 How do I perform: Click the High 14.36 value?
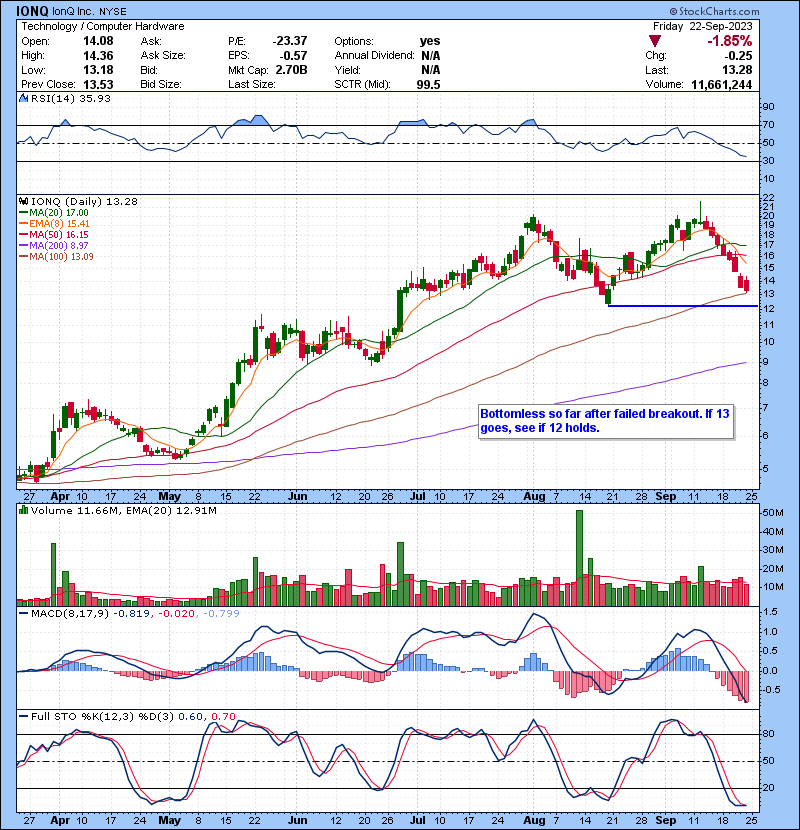click(98, 56)
